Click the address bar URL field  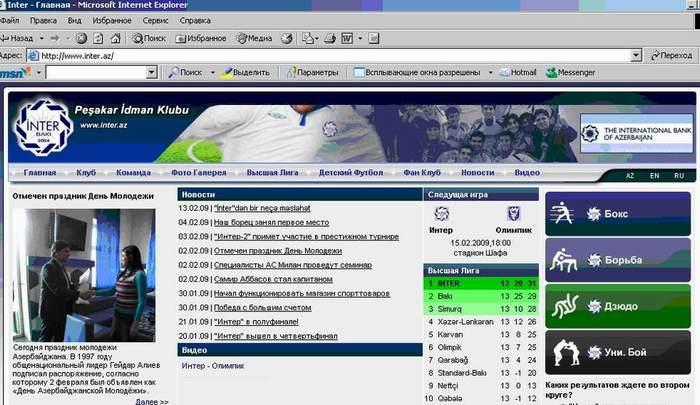300,56
